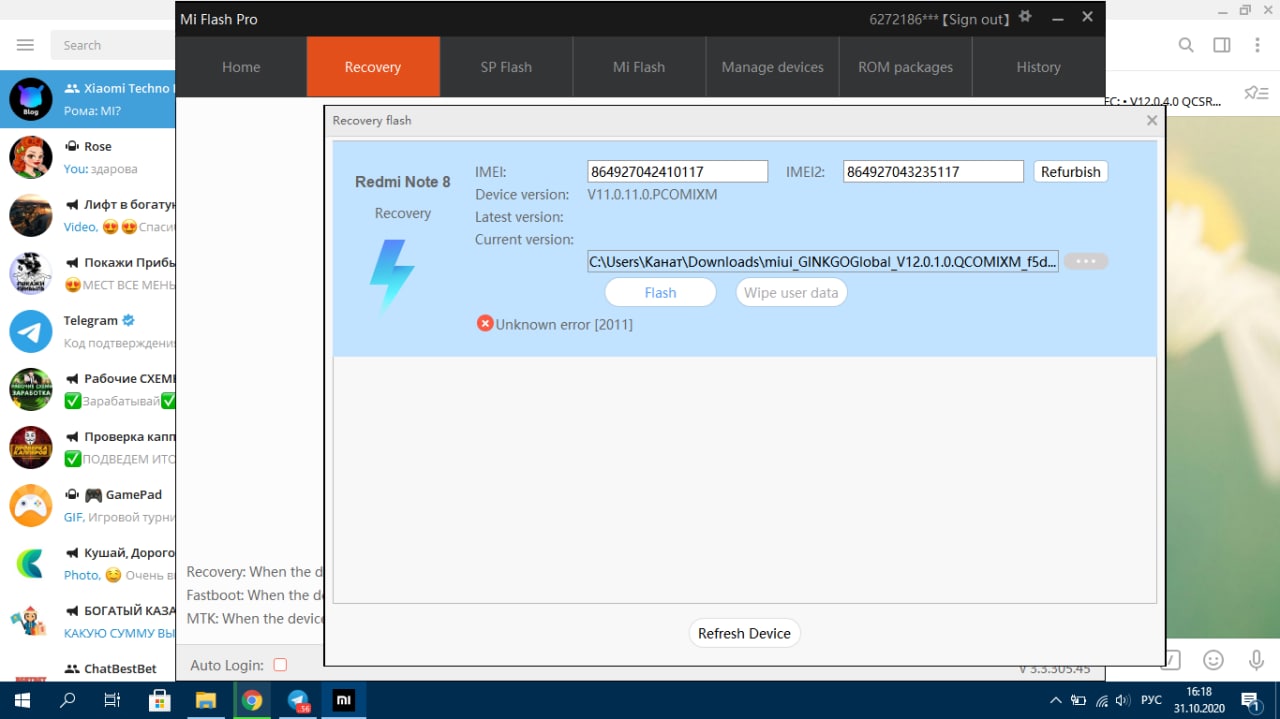Browse ROM file with the ellipsis button

tap(1086, 261)
